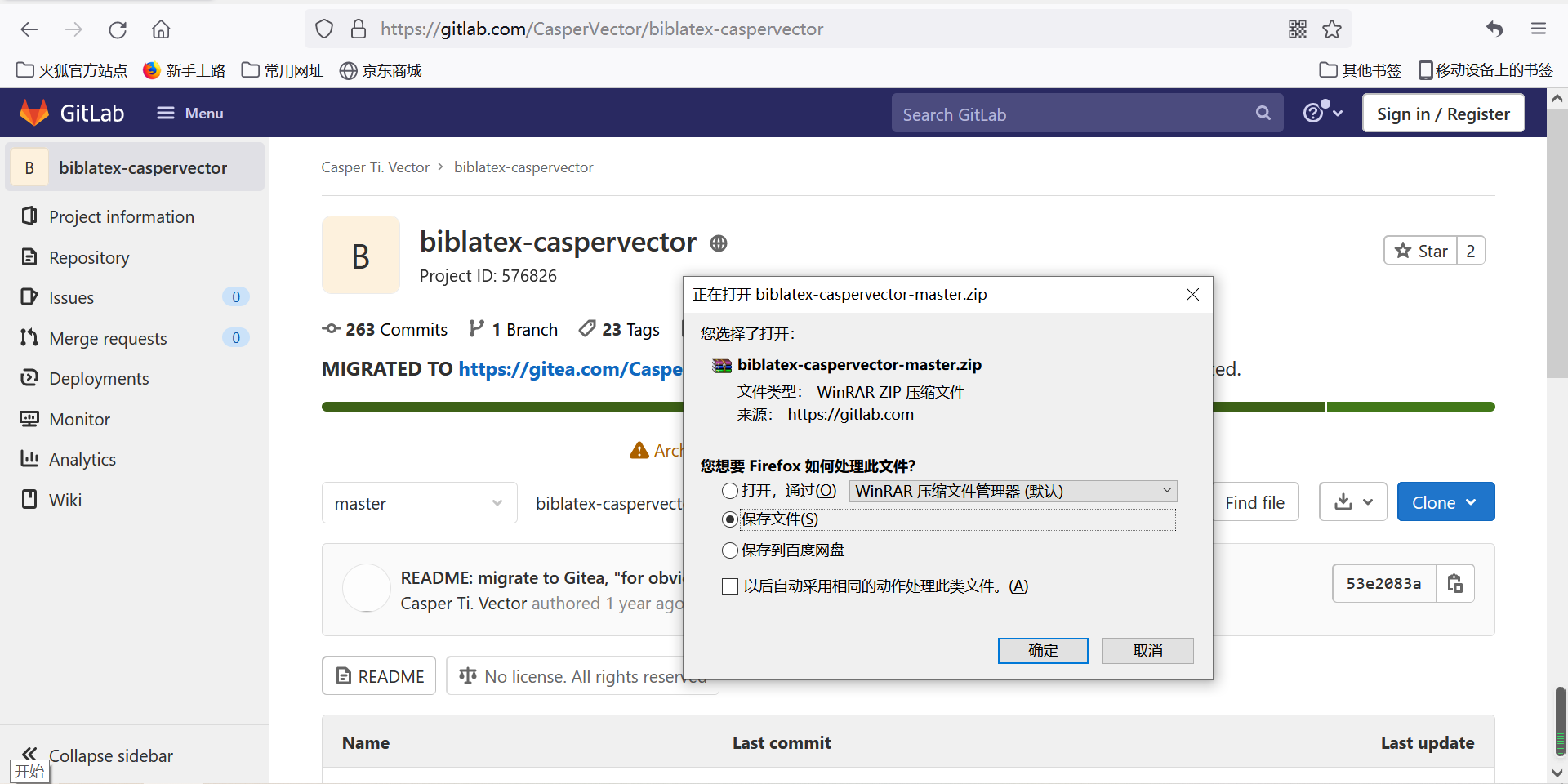This screenshot has height=784, width=1568.
Task: View the 23 Tags link
Action: click(x=619, y=329)
